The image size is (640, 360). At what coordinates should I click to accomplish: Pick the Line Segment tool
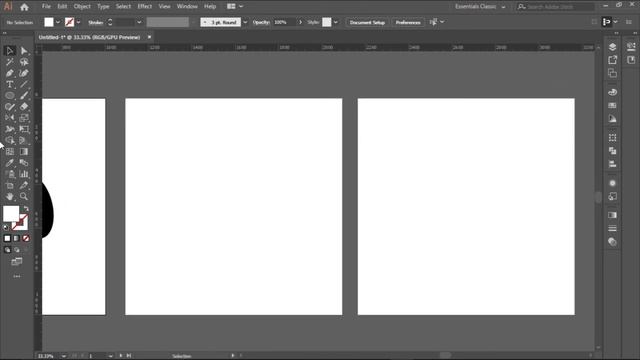coord(24,84)
